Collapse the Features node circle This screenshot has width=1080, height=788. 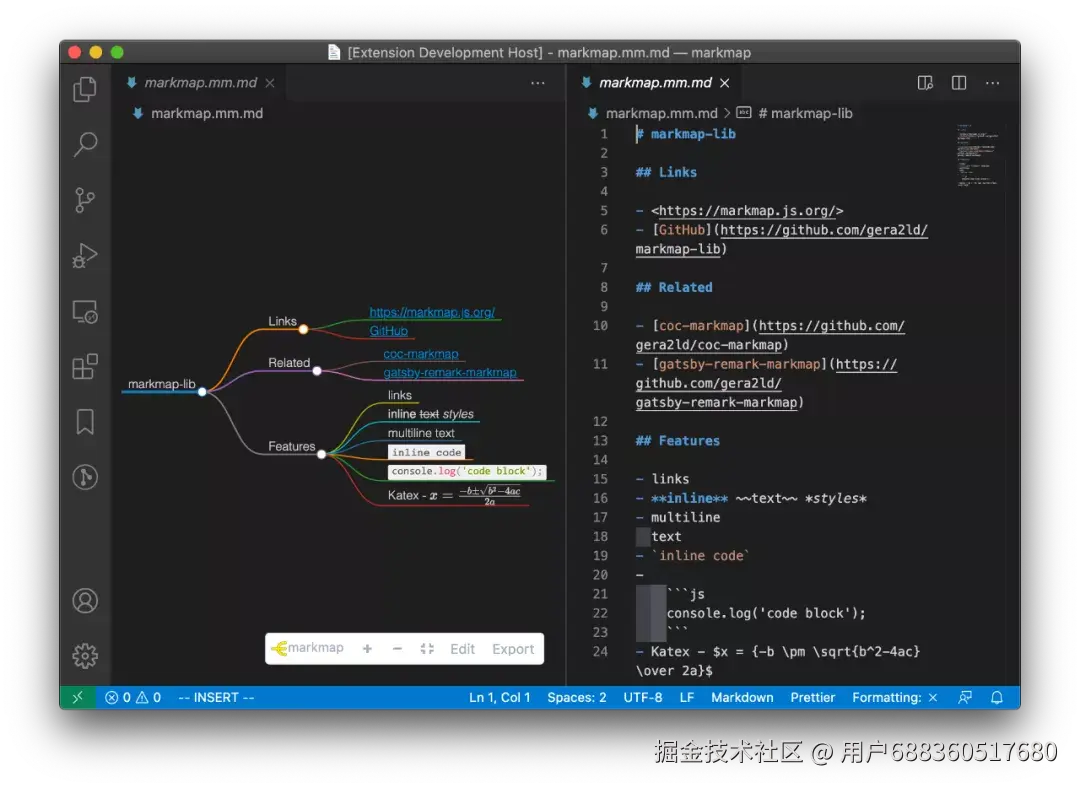click(x=322, y=454)
